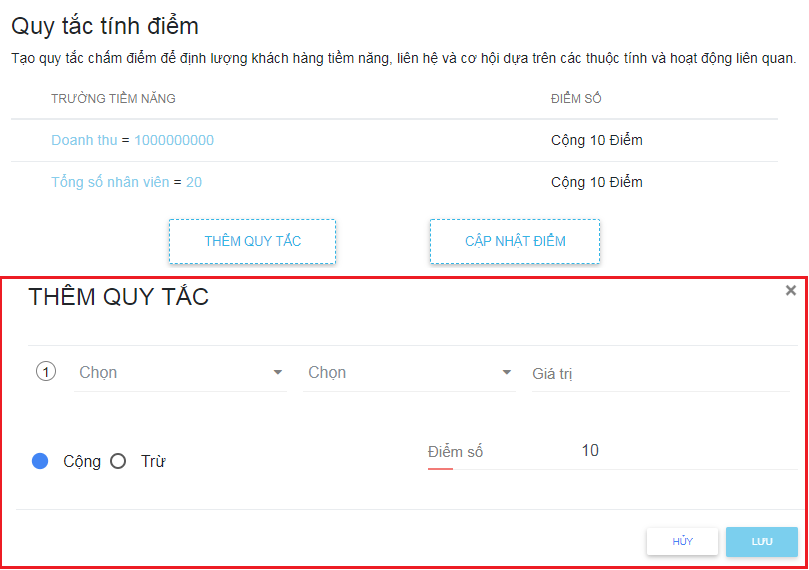Click Cộng 10 Điểm in Doanh thu row

tap(596, 140)
